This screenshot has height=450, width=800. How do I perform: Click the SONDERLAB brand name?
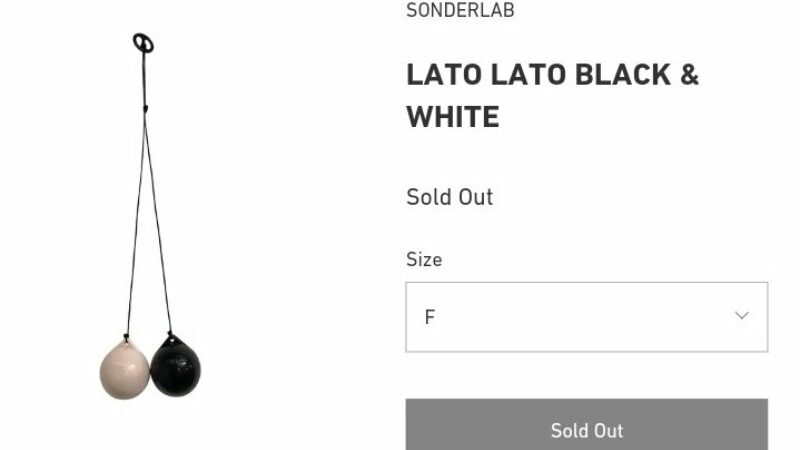pos(460,11)
